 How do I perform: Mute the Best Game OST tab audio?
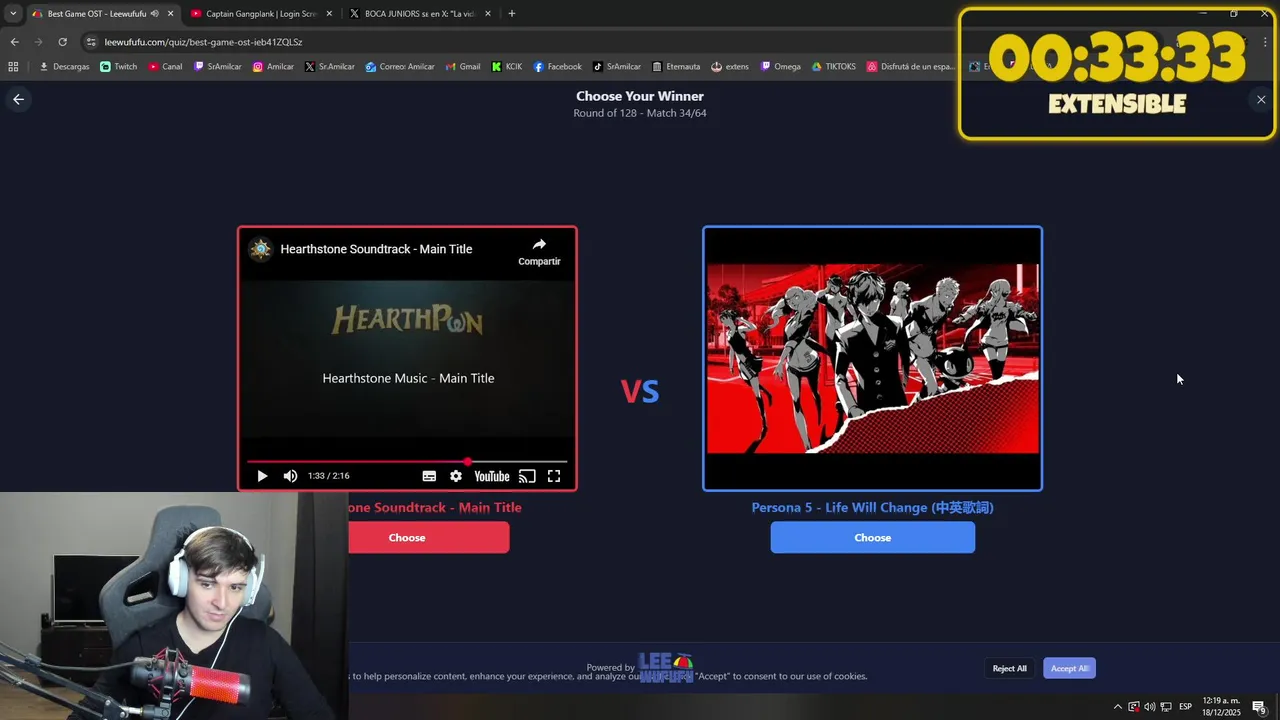point(155,14)
